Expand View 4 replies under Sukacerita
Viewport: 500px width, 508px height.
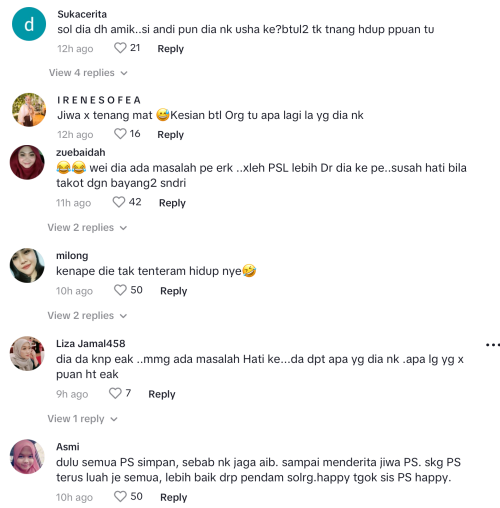(88, 73)
